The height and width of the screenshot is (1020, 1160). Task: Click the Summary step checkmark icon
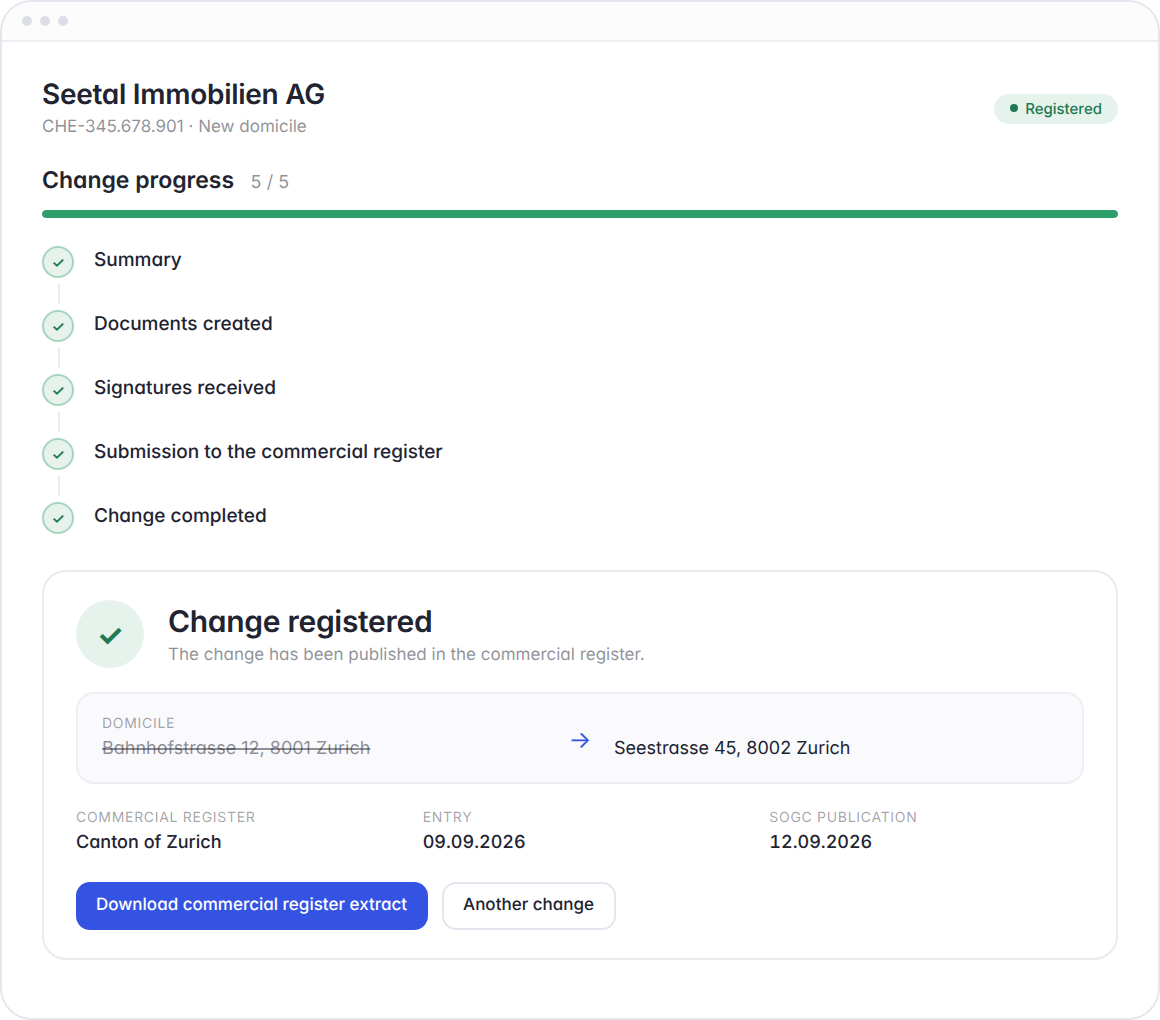point(58,262)
